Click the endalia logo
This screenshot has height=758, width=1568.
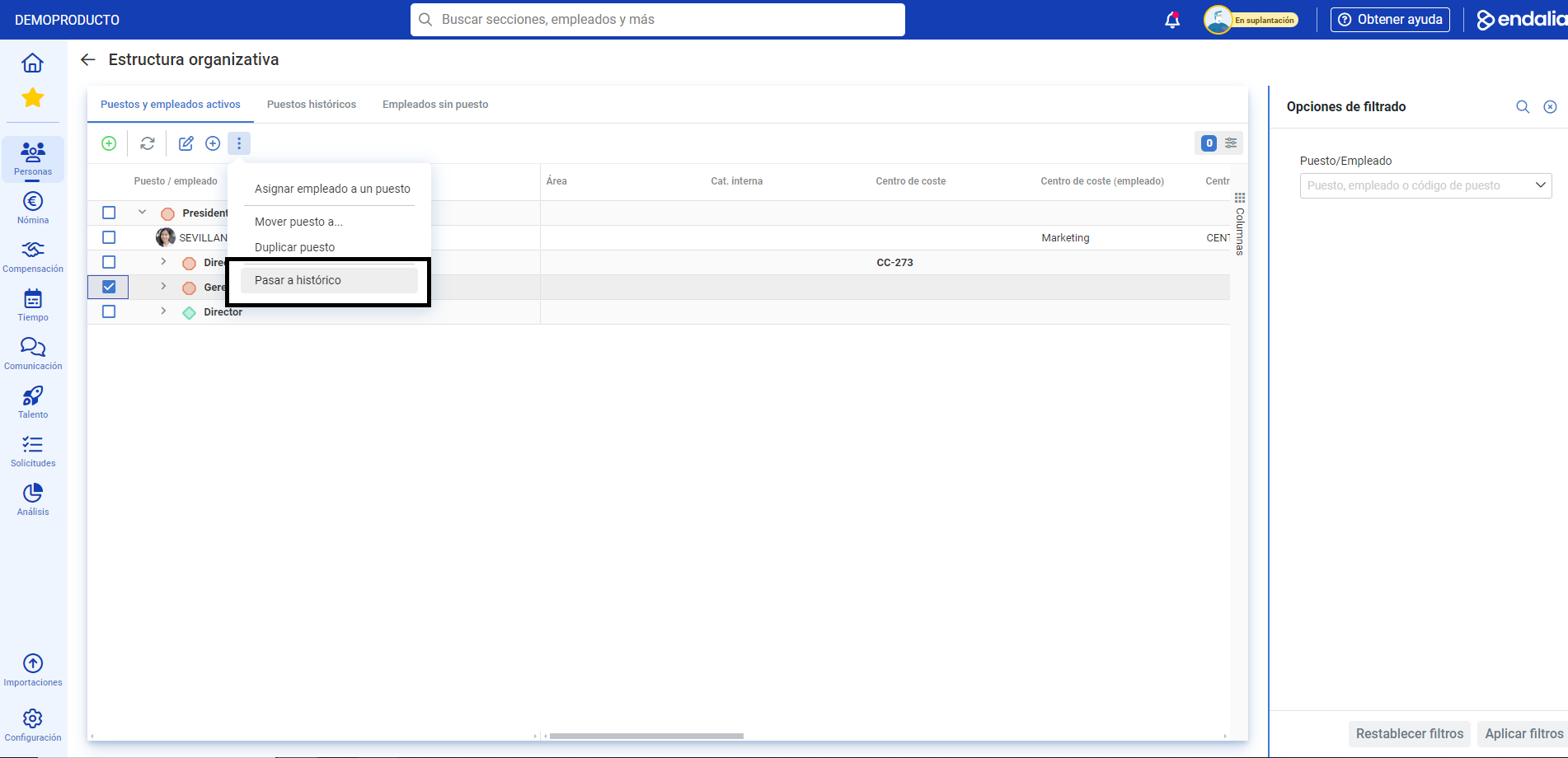pyautogui.click(x=1522, y=20)
